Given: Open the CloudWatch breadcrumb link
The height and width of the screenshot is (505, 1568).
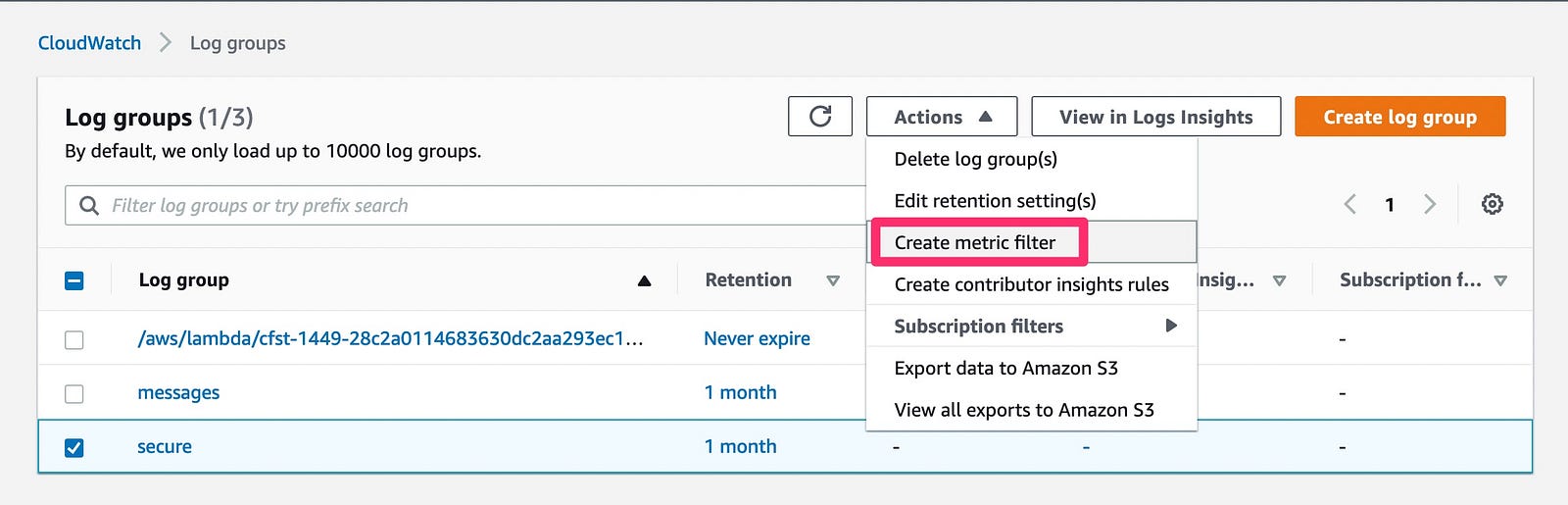Looking at the screenshot, I should [89, 43].
